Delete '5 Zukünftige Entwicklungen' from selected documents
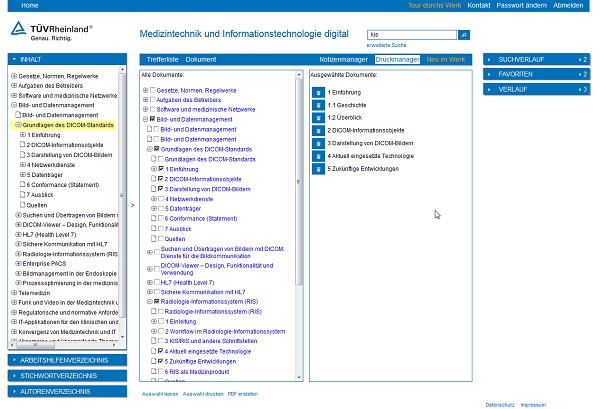The width and height of the screenshot is (600, 409). 318,169
